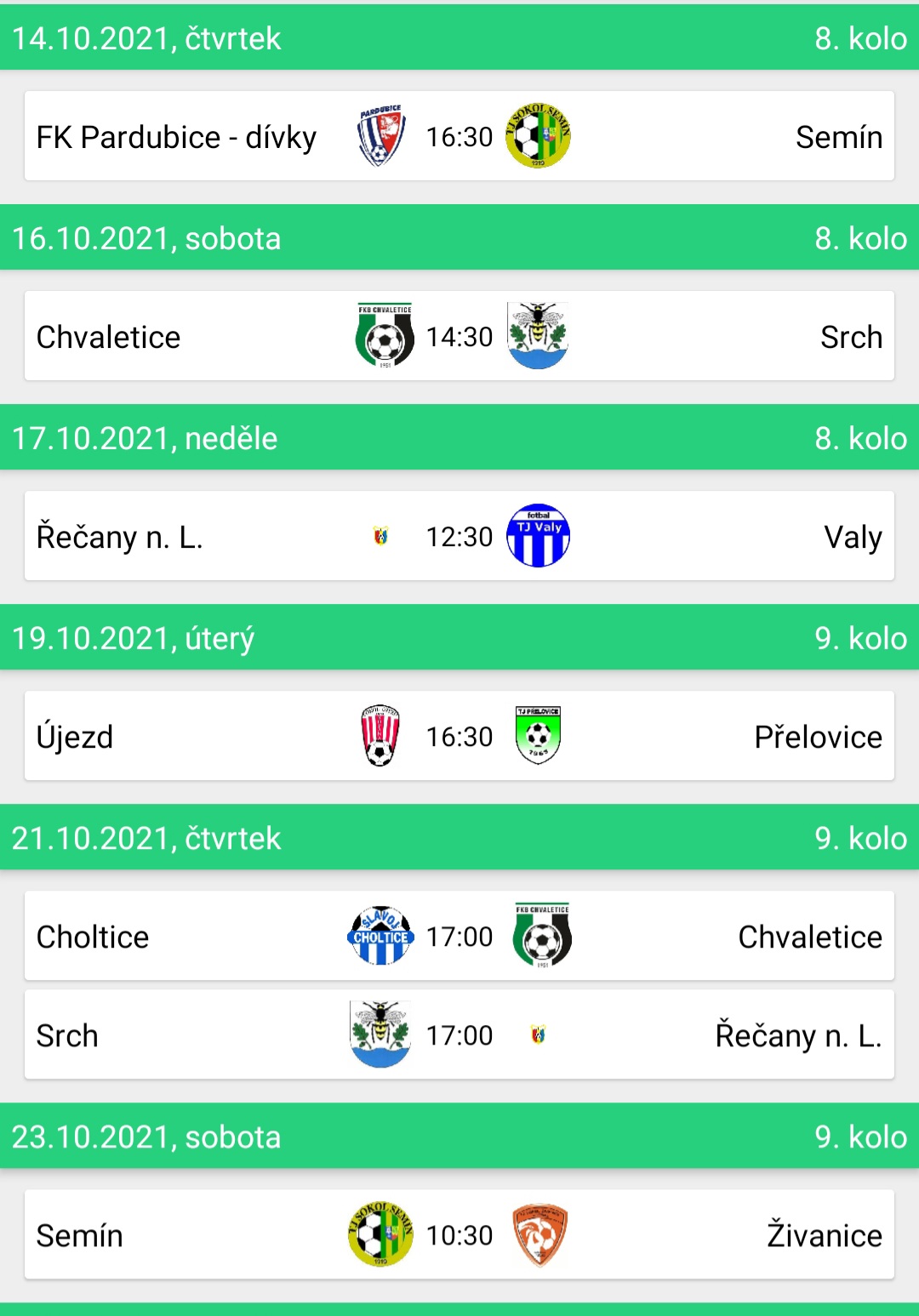Click the TJ Valy blue striped crest

point(538,536)
